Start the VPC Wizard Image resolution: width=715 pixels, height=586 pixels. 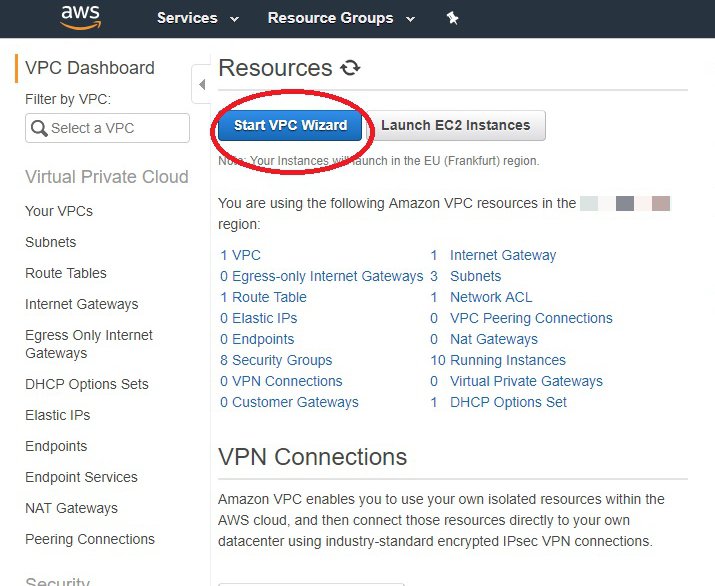point(290,125)
